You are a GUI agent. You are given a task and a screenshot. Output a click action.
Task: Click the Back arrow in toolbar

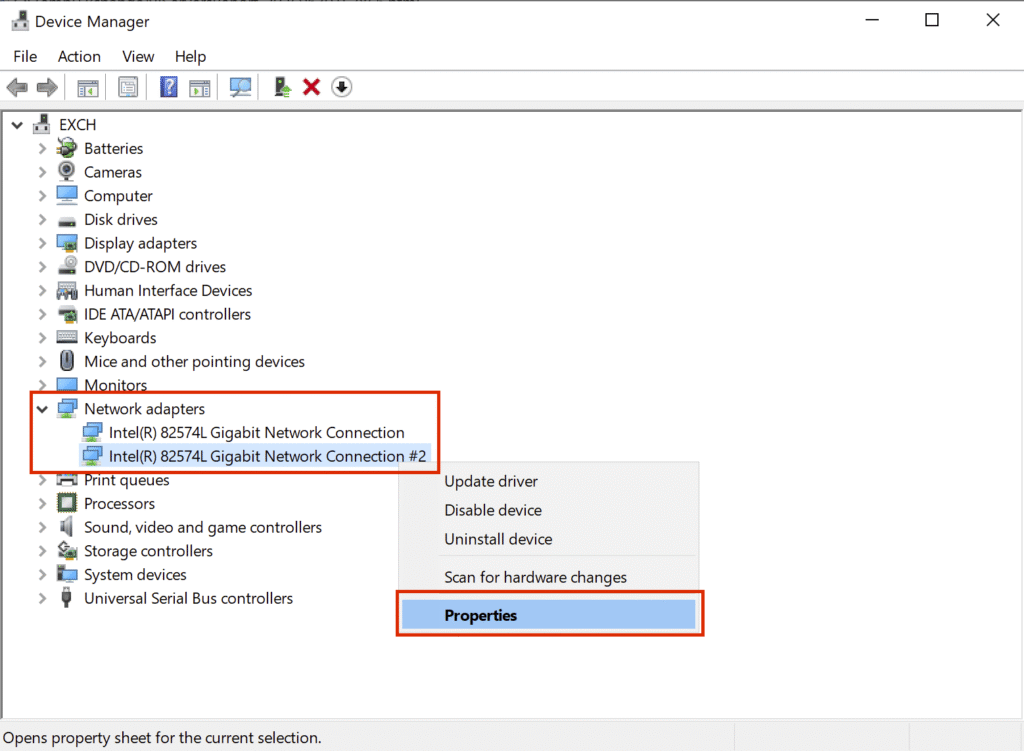(17, 88)
